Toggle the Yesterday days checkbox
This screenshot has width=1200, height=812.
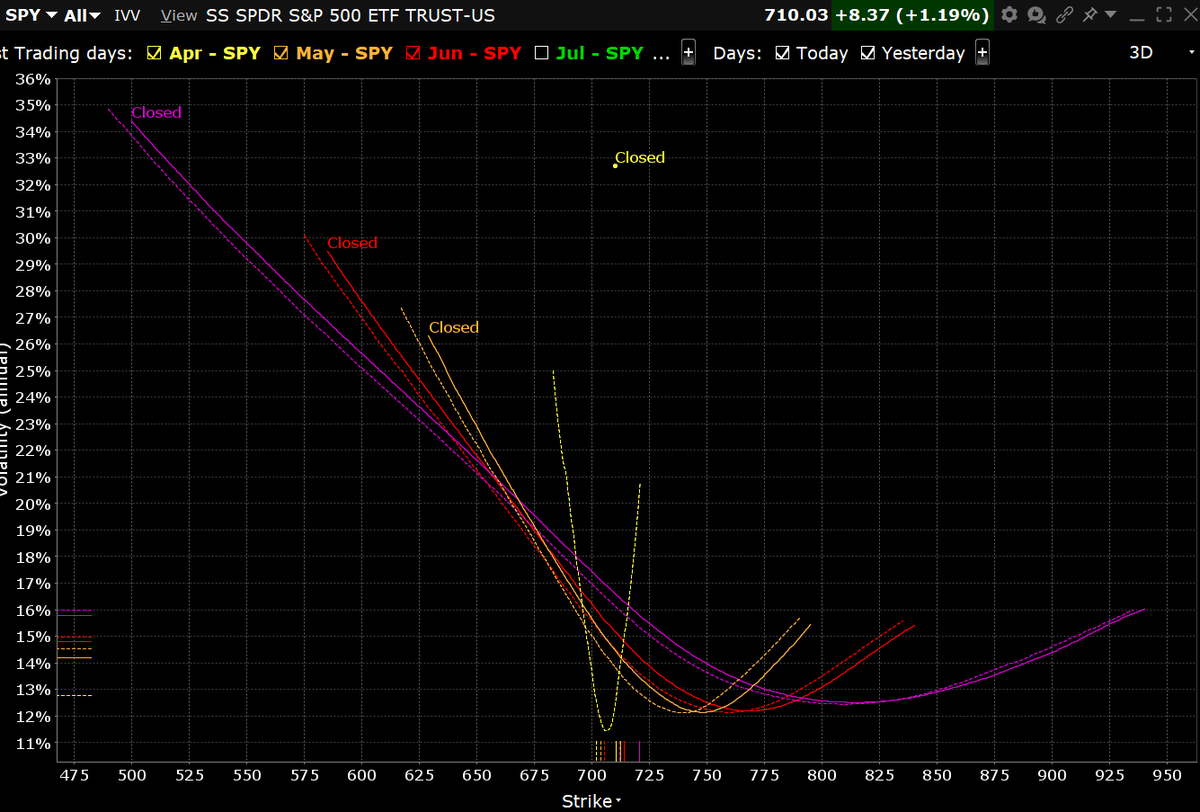[868, 53]
